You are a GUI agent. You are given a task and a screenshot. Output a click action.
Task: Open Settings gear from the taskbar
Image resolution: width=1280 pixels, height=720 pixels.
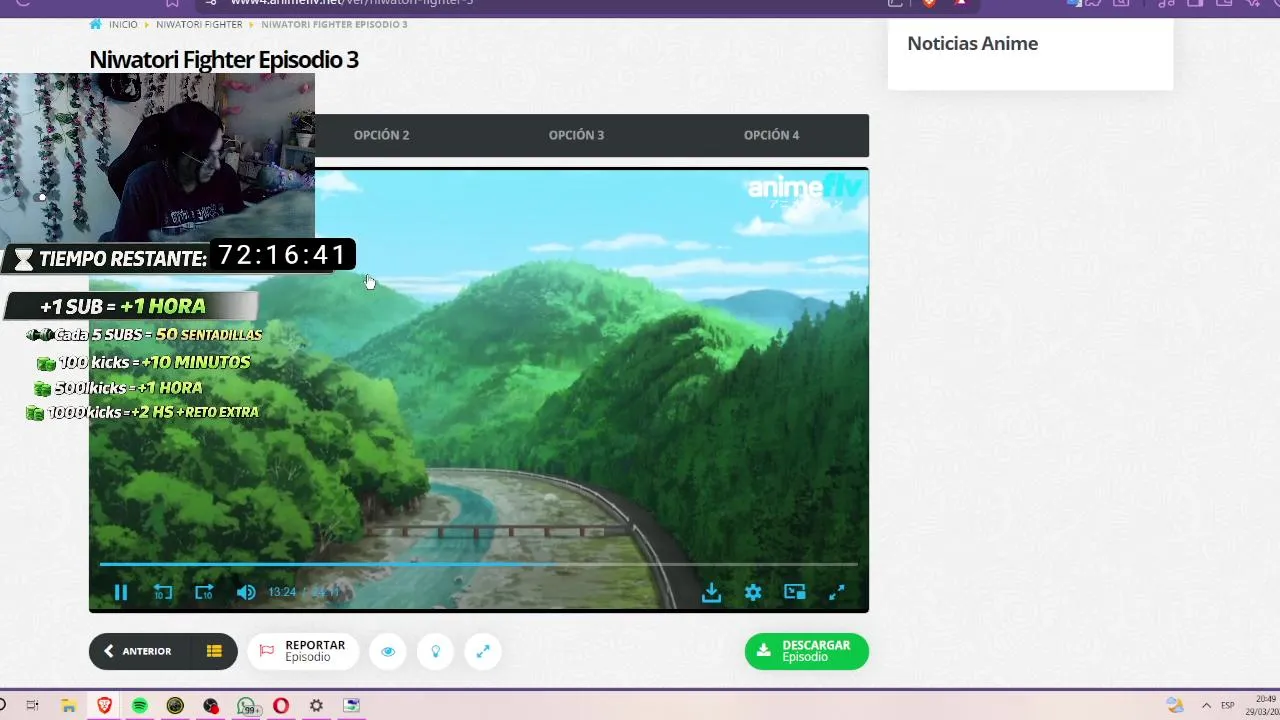click(316, 705)
